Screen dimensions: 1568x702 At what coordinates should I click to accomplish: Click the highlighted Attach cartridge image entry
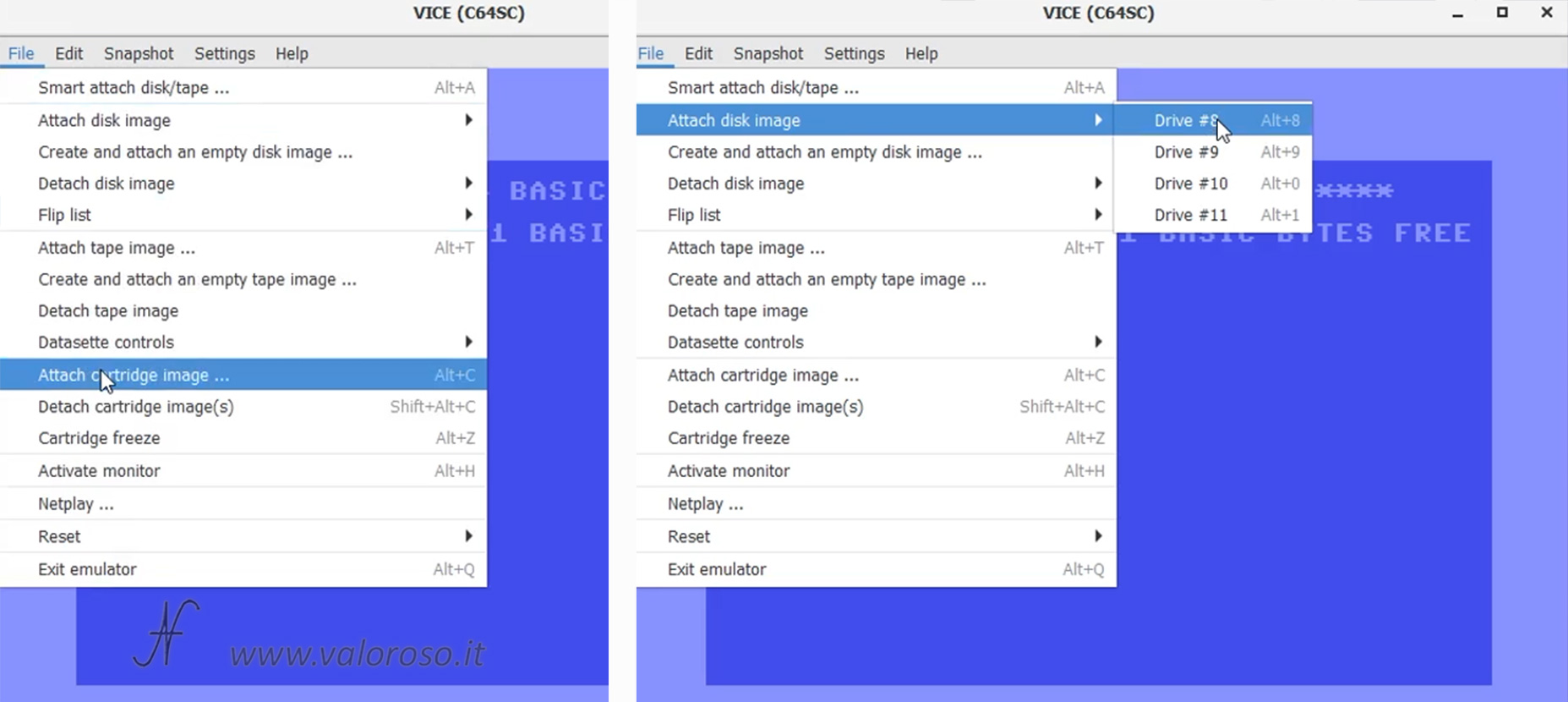tap(134, 375)
